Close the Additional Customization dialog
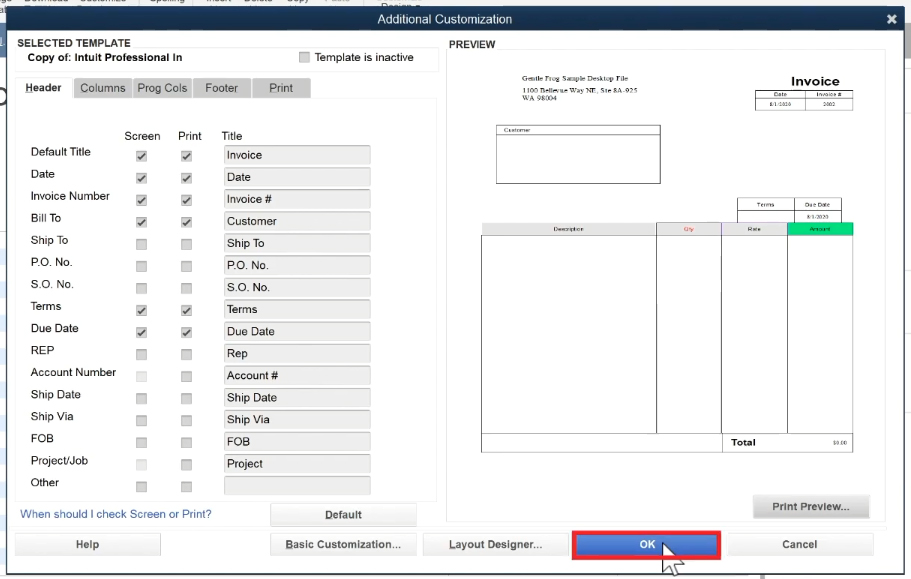Screen dimensions: 911x579 click(892, 19)
